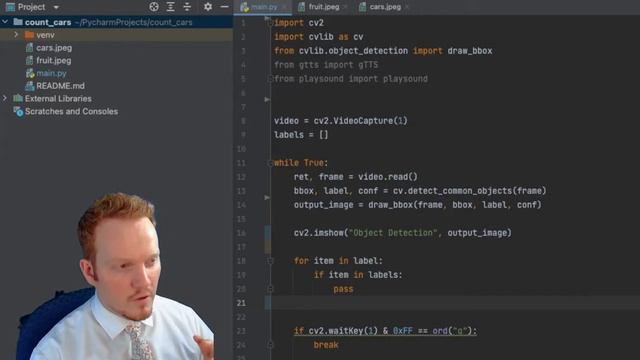This screenshot has height=360, width=640.
Task: Click the locate/select opened file target icon
Action: (154, 7)
